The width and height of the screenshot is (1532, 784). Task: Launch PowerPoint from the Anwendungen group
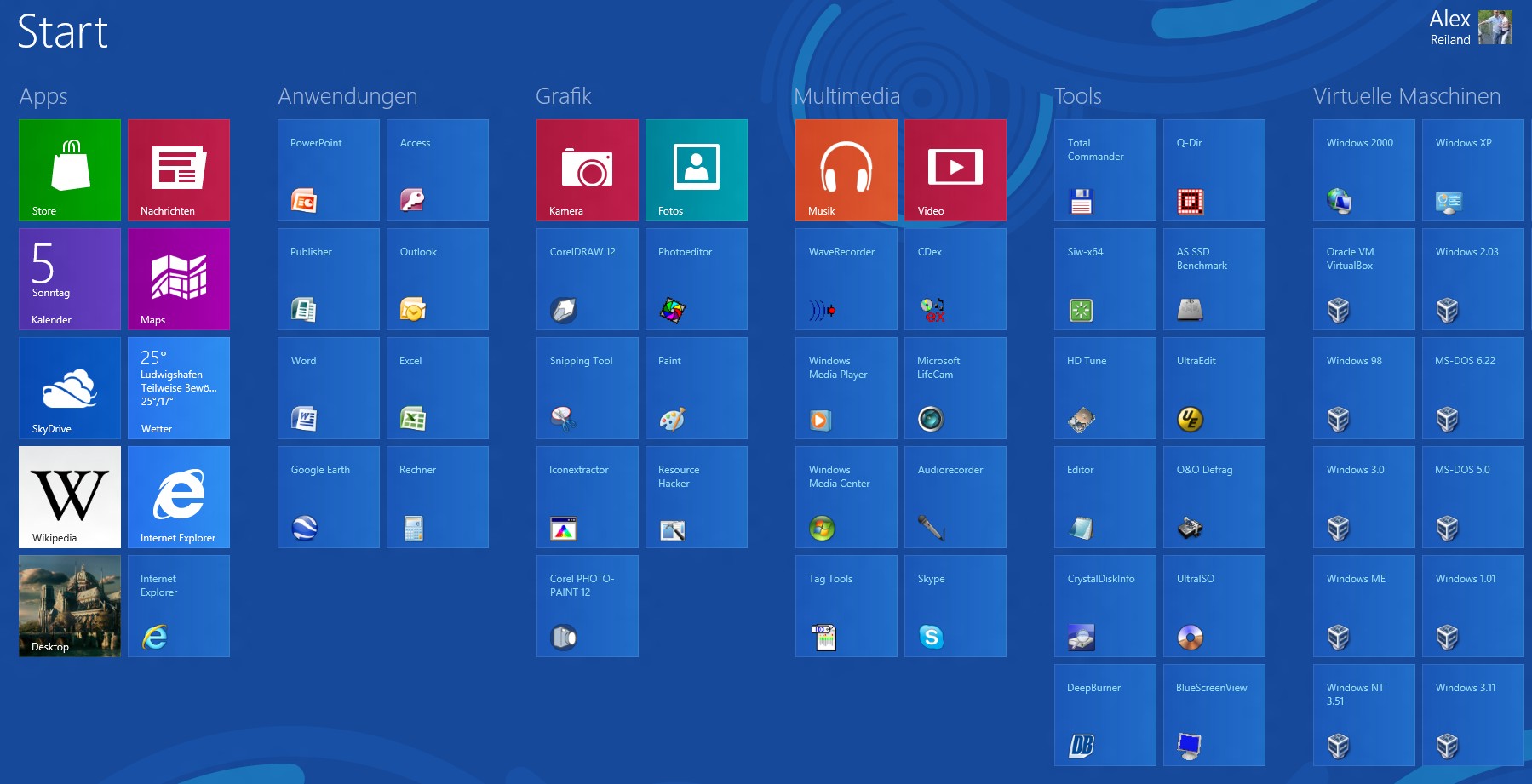click(329, 170)
